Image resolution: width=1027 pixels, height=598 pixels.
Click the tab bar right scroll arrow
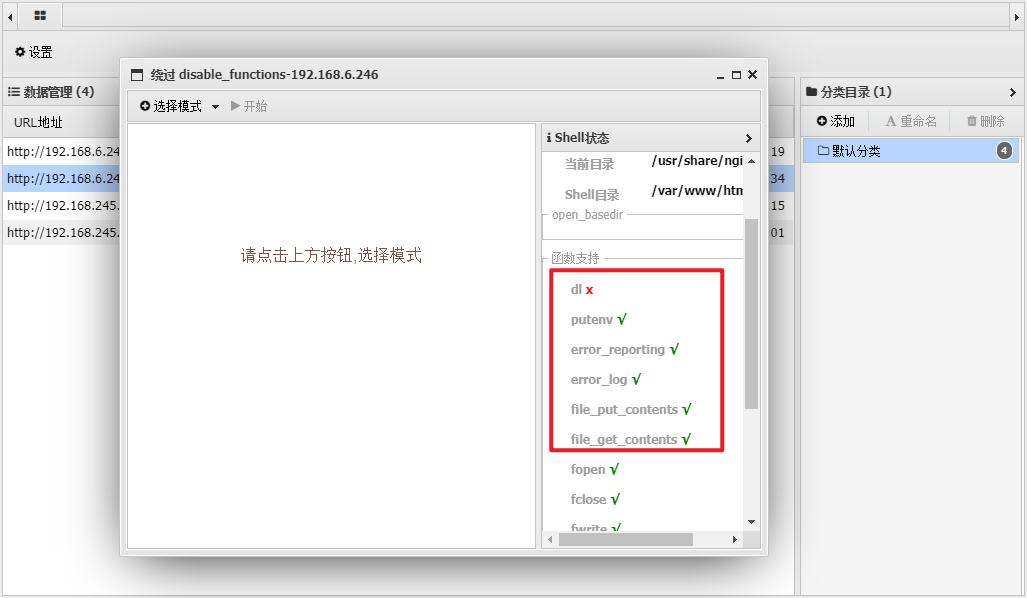click(x=1017, y=15)
